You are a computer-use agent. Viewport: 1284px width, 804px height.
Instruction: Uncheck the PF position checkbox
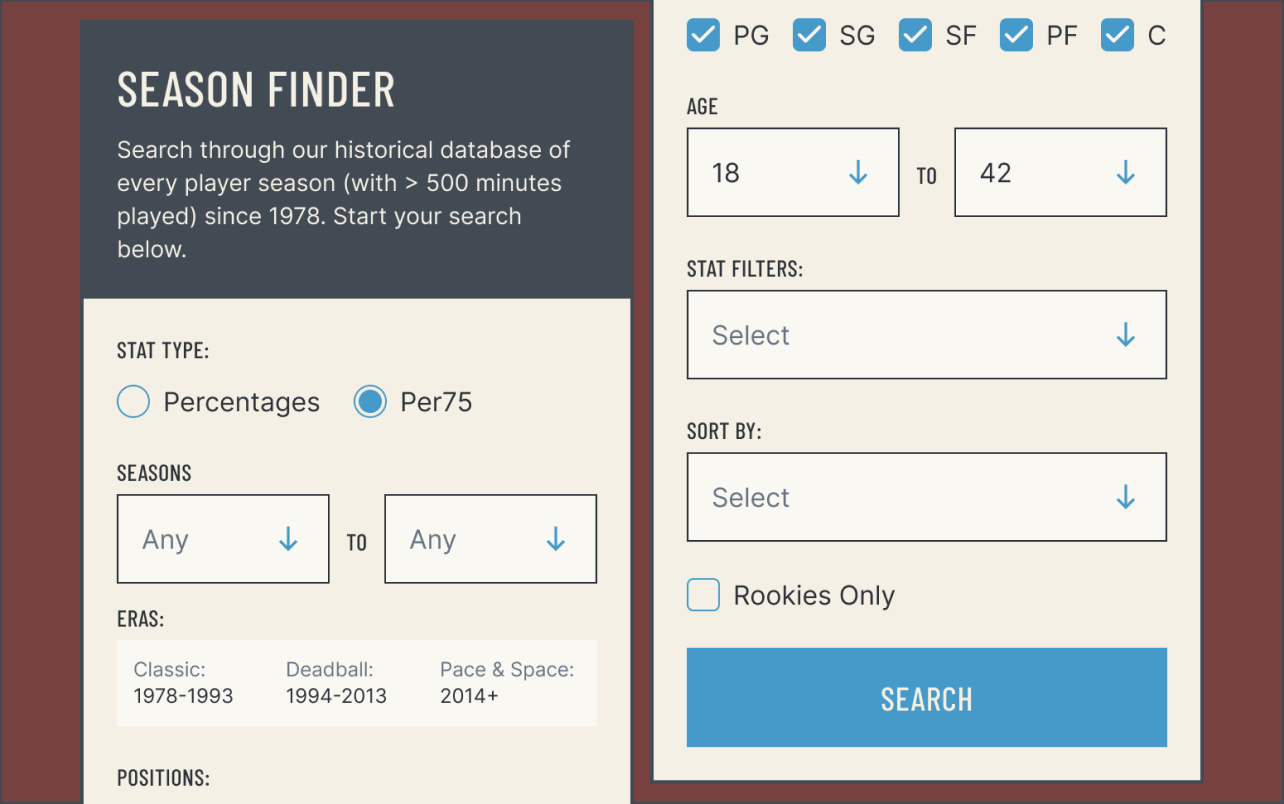click(1016, 35)
